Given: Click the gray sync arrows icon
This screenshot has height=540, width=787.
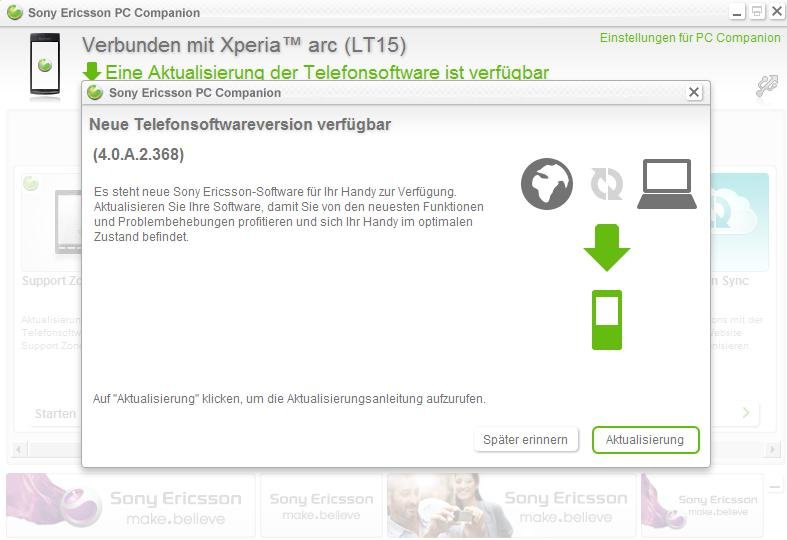Looking at the screenshot, I should coord(607,184).
